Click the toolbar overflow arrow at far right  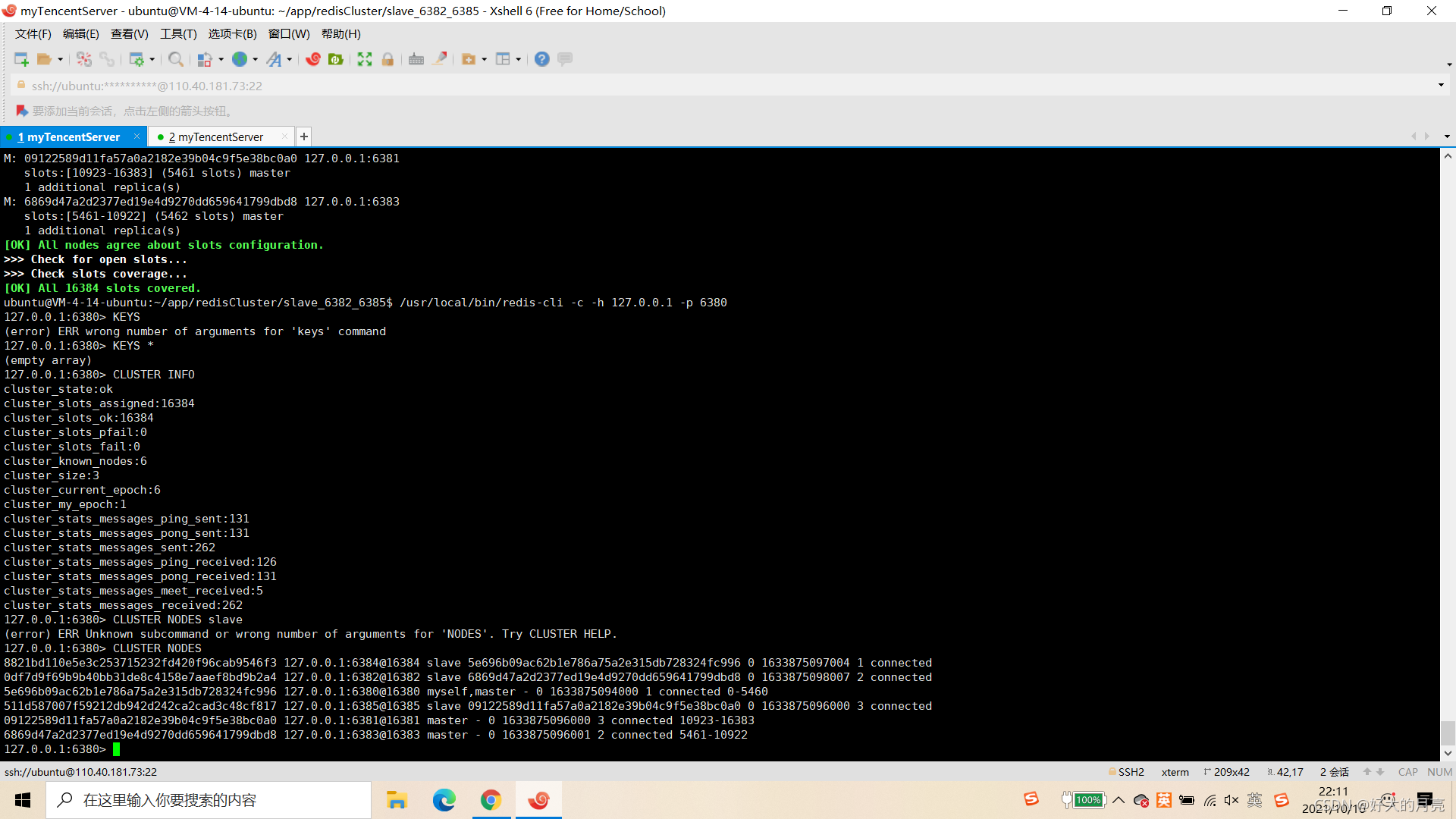click(x=1448, y=64)
